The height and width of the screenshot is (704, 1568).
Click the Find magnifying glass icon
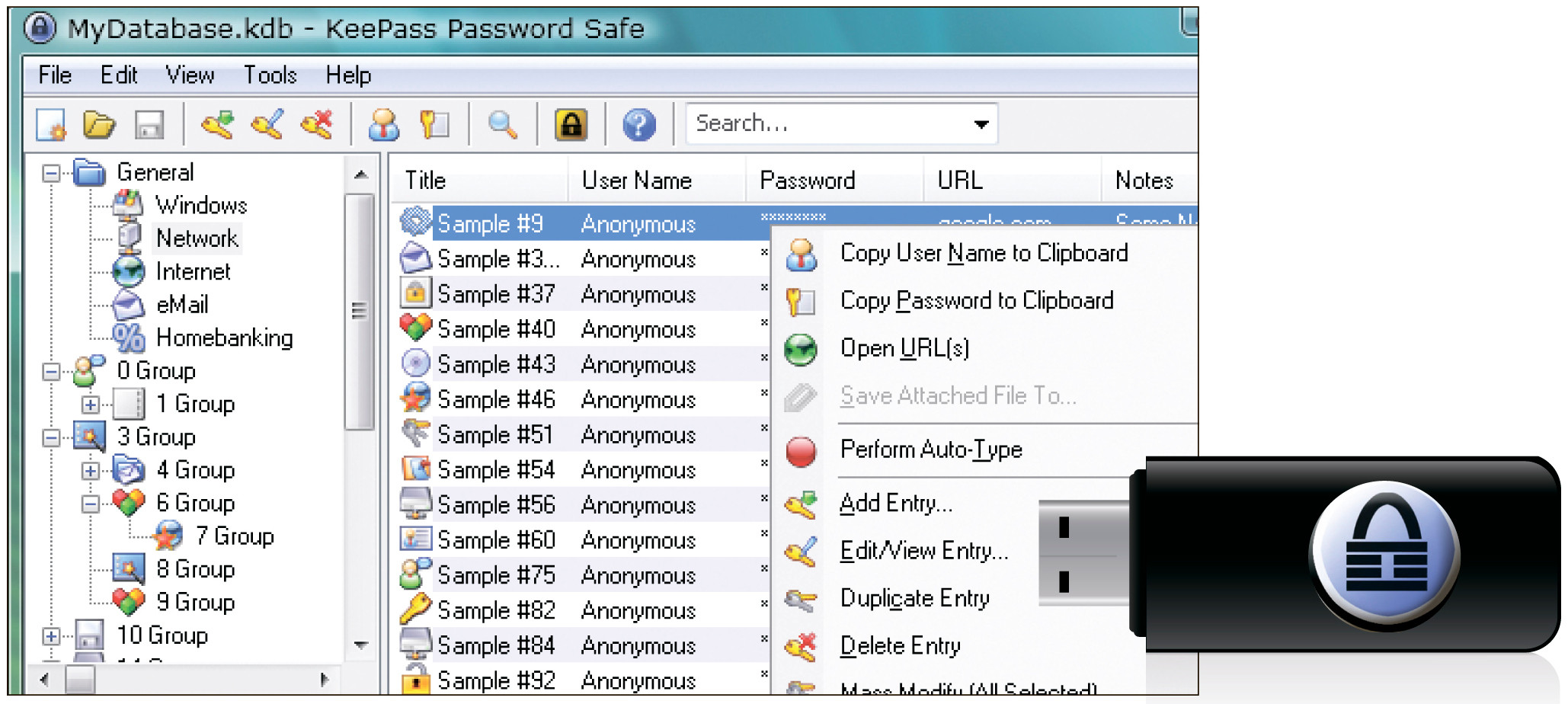click(503, 123)
